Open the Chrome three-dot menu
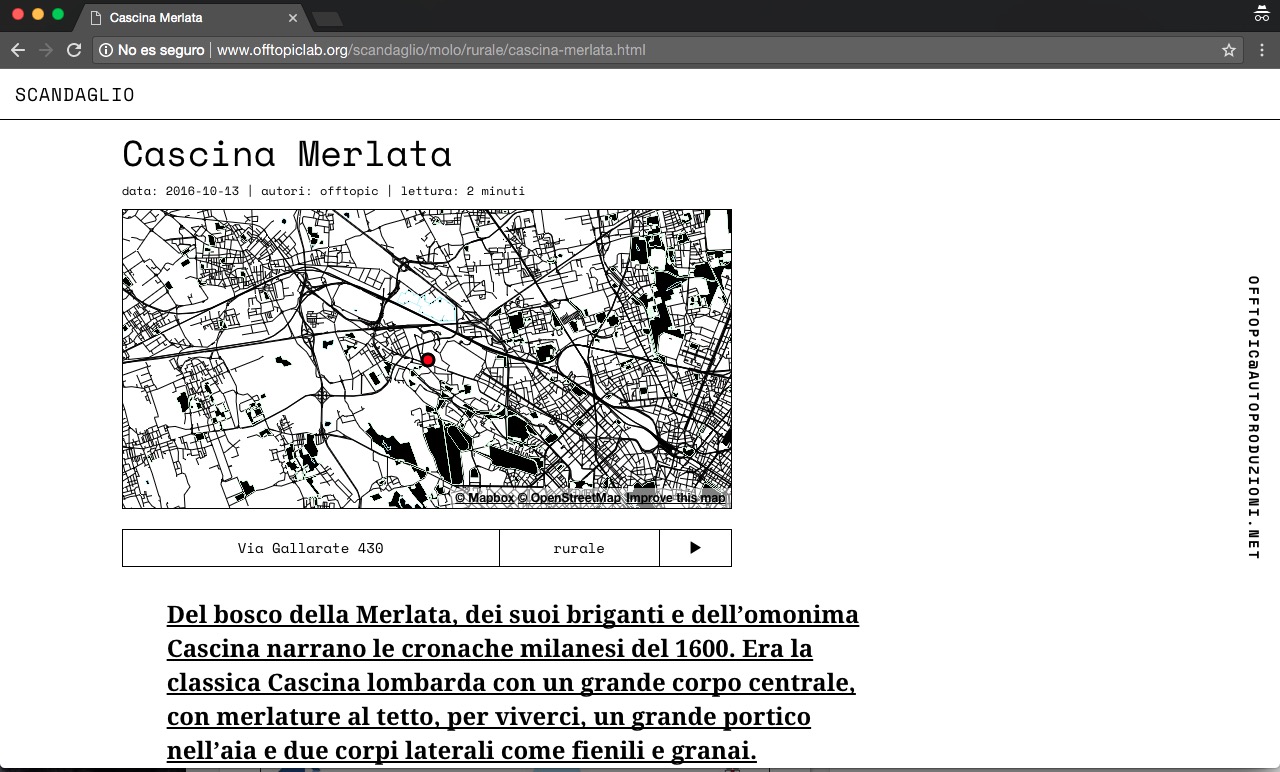The height and width of the screenshot is (772, 1280). point(1262,50)
